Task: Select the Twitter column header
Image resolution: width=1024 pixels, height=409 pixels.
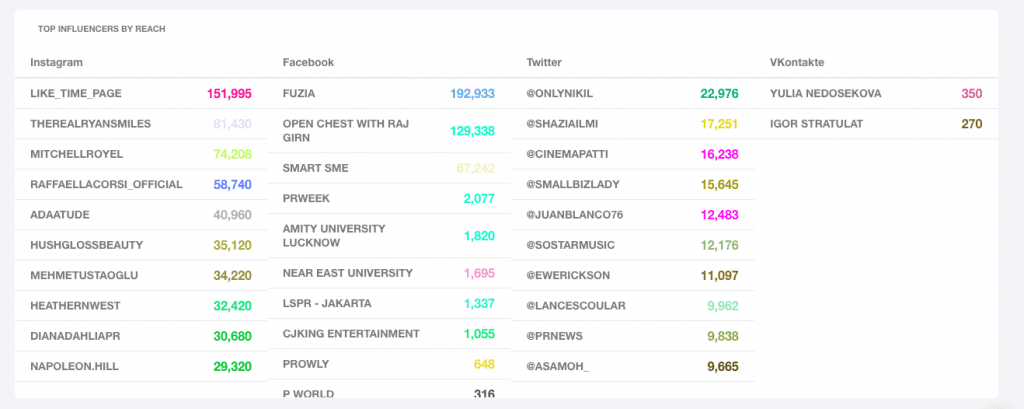Action: pos(544,62)
